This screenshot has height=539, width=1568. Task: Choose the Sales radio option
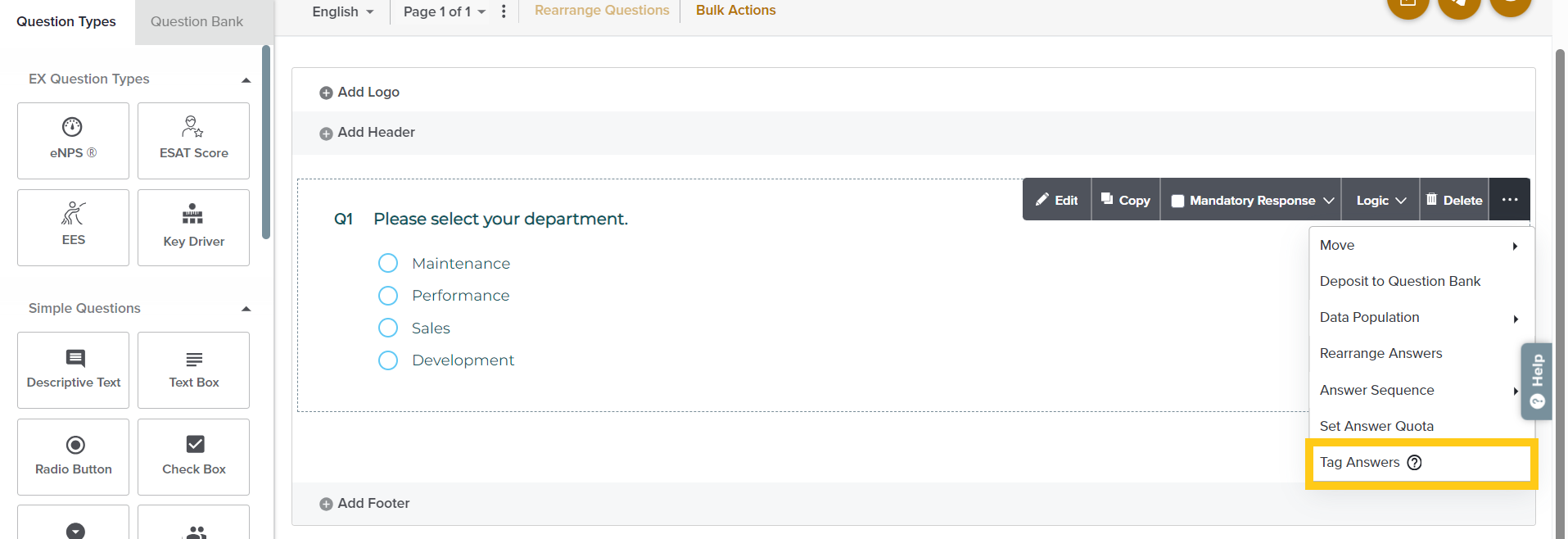pos(388,328)
